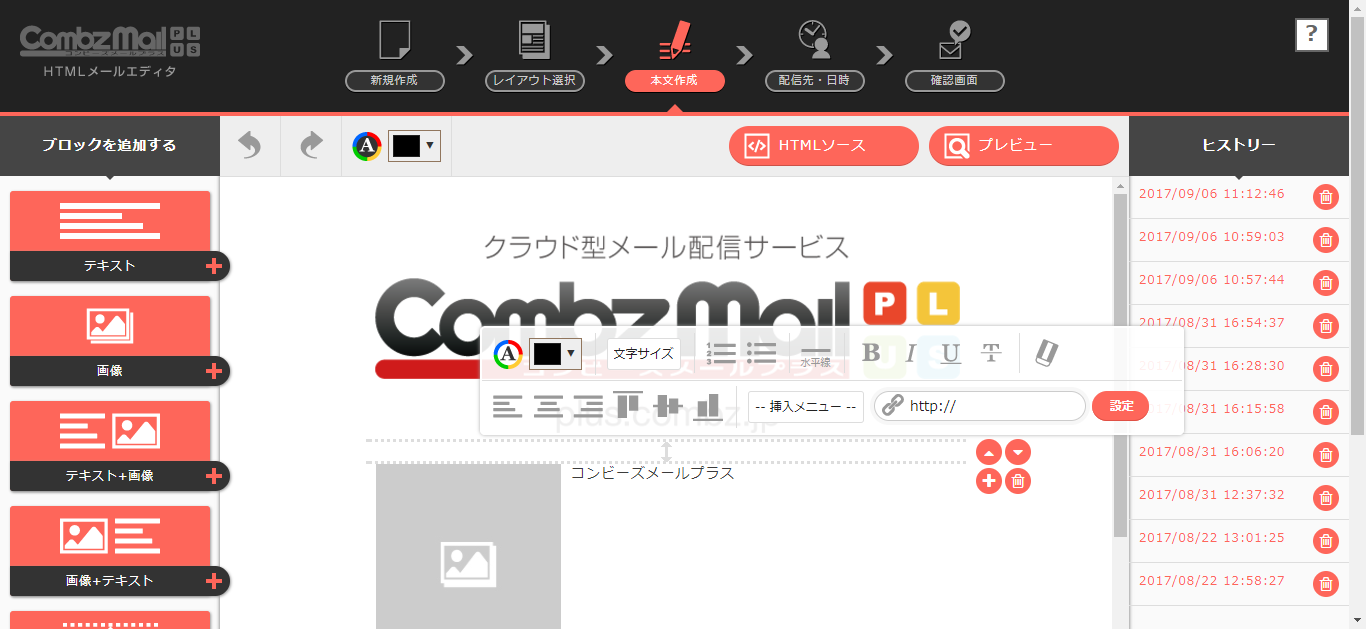The width and height of the screenshot is (1366, 629).
Task: Click the プレビュー button
Action: 1023,145
